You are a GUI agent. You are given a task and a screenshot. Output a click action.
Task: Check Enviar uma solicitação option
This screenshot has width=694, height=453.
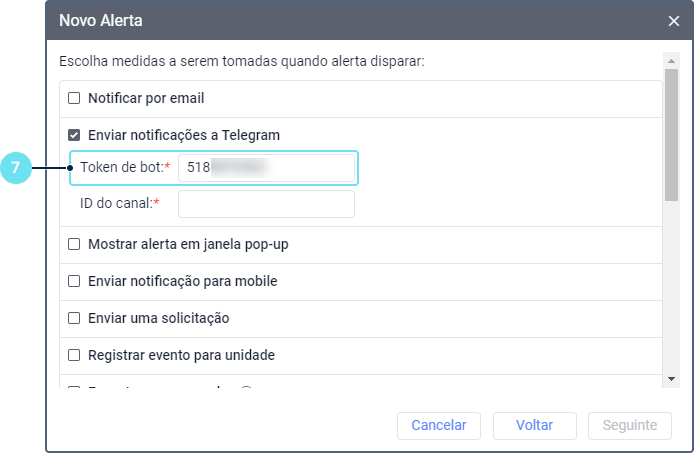[74, 318]
